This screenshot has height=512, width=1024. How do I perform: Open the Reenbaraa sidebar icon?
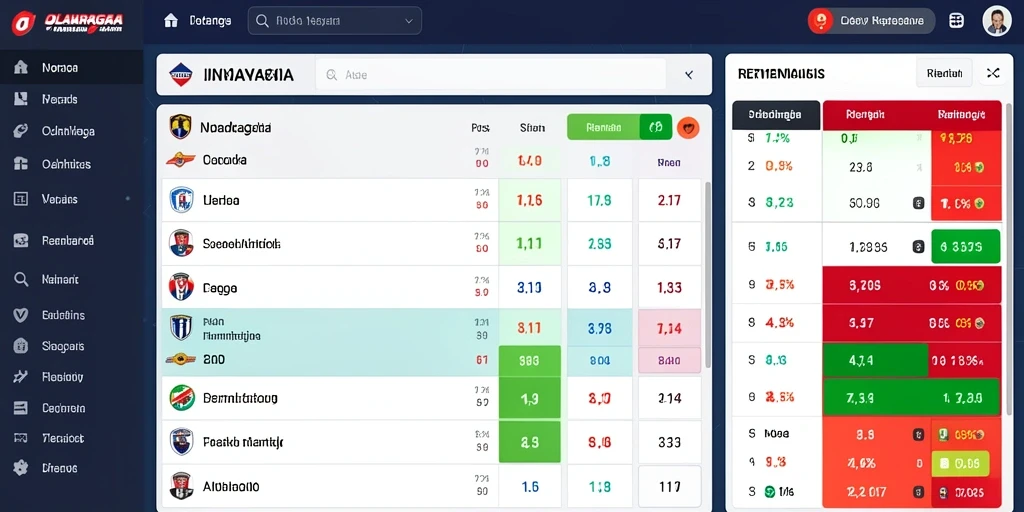[x=21, y=240]
